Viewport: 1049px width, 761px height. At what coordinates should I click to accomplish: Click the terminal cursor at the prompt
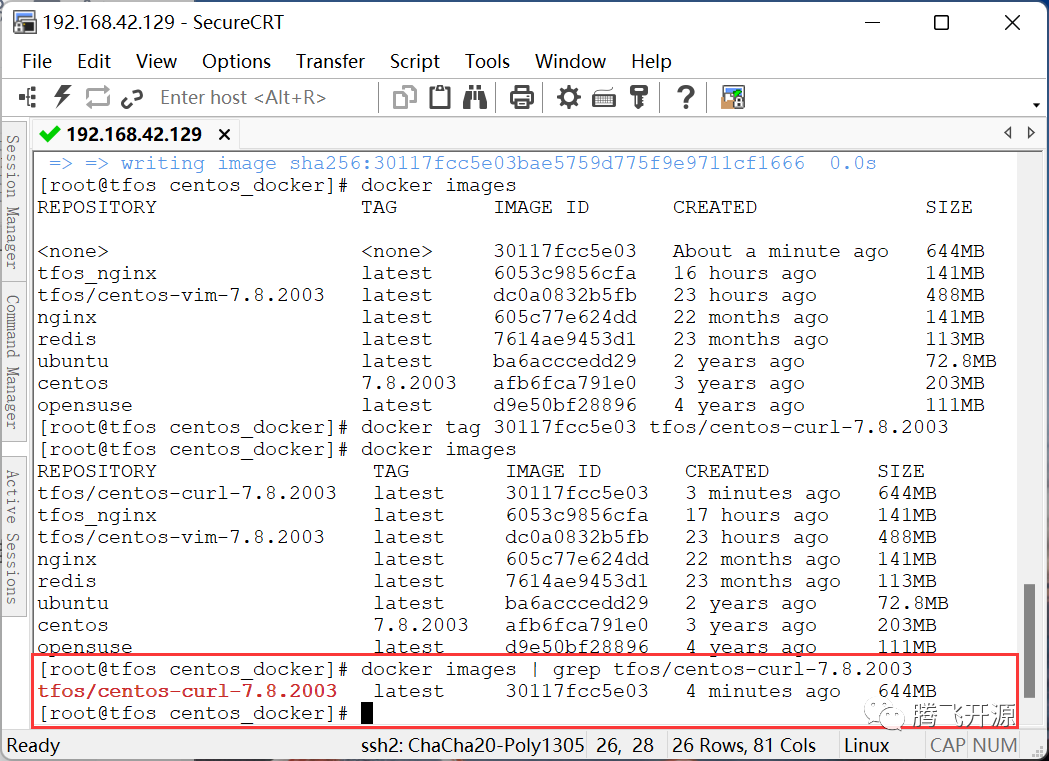[367, 713]
